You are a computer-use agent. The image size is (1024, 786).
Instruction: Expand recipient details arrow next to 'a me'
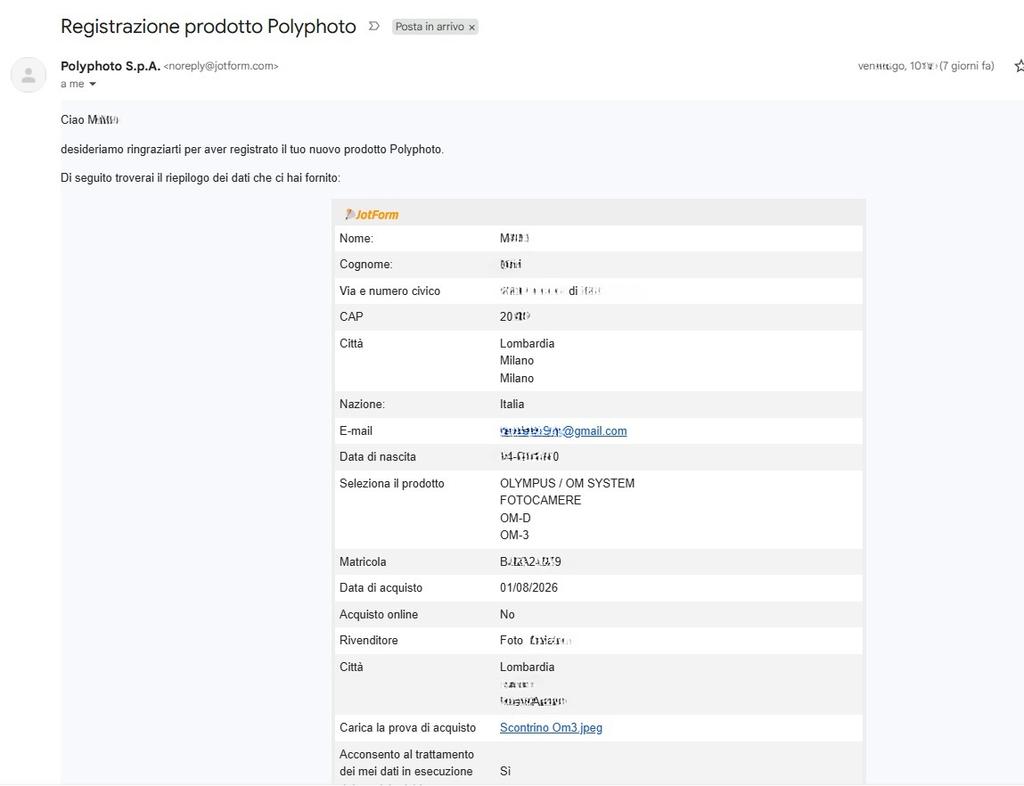coord(92,84)
